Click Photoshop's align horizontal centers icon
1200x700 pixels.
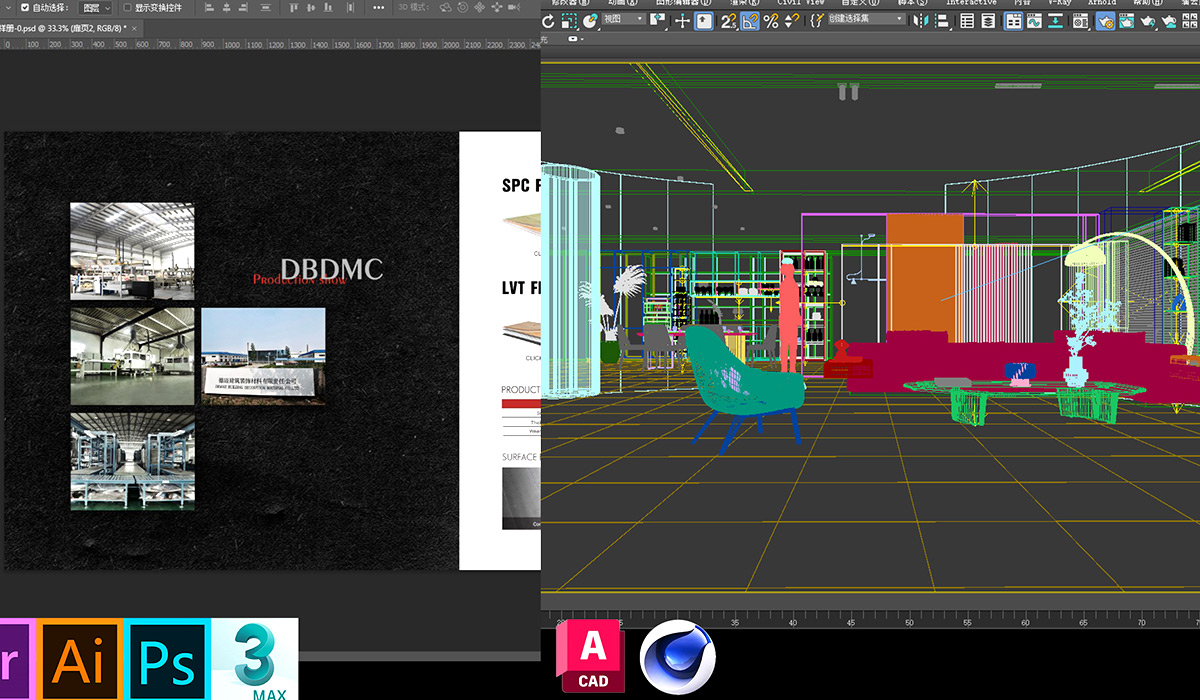(x=227, y=7)
